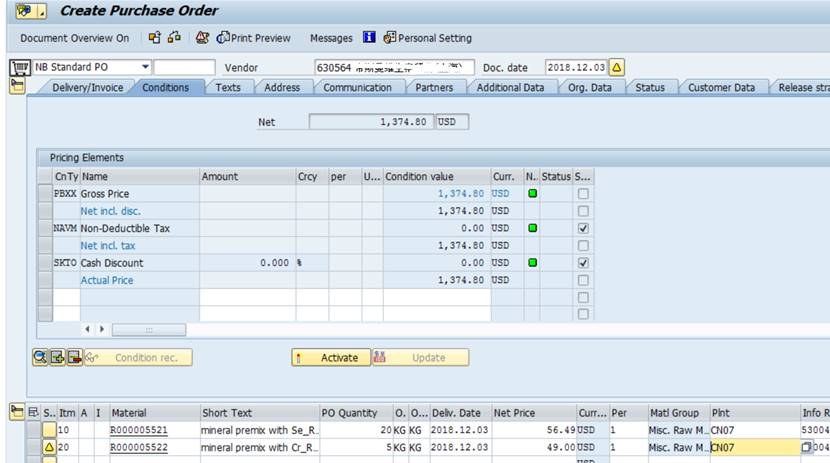Click the Net incl. tax link
The image size is (830, 463).
(107, 246)
